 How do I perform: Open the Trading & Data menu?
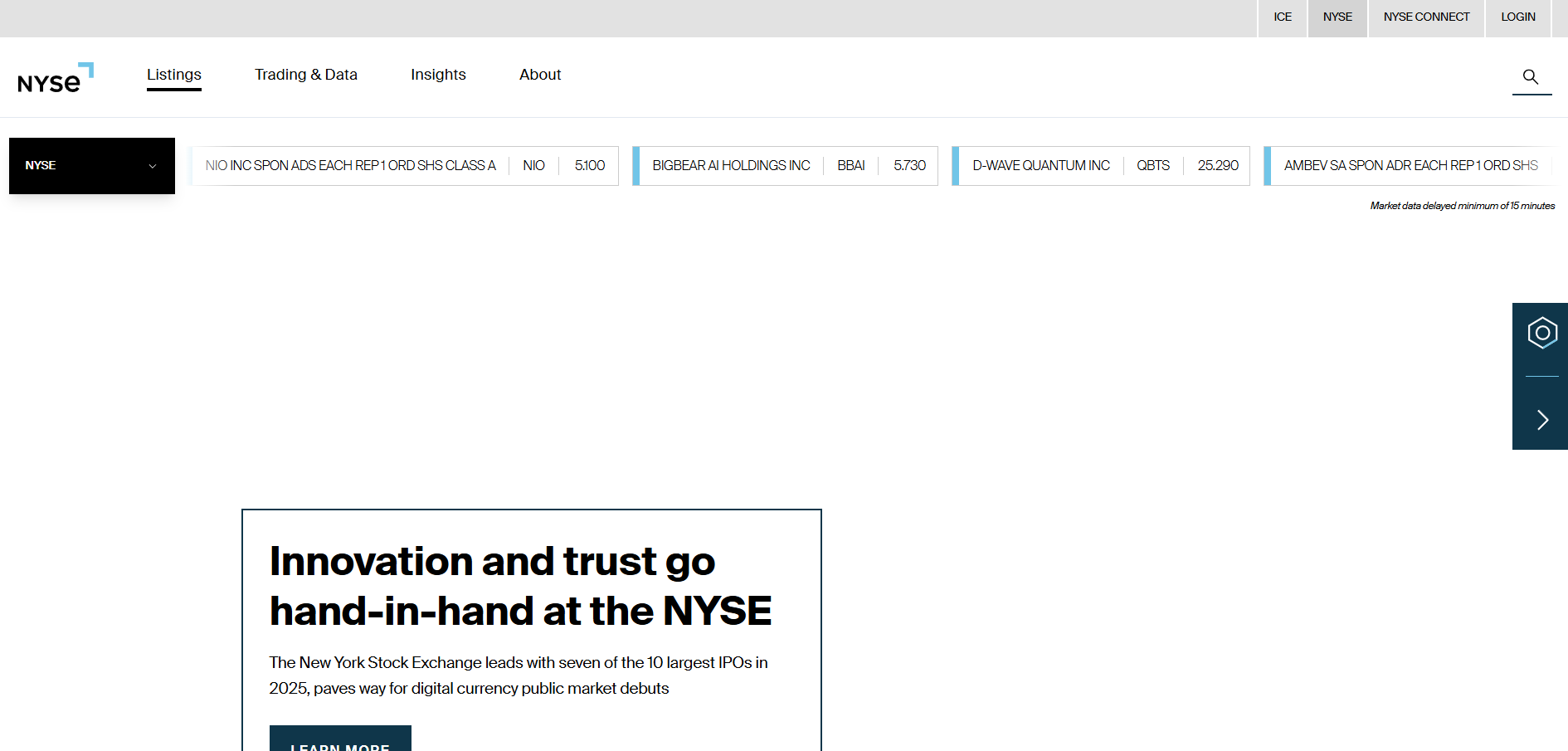point(305,75)
